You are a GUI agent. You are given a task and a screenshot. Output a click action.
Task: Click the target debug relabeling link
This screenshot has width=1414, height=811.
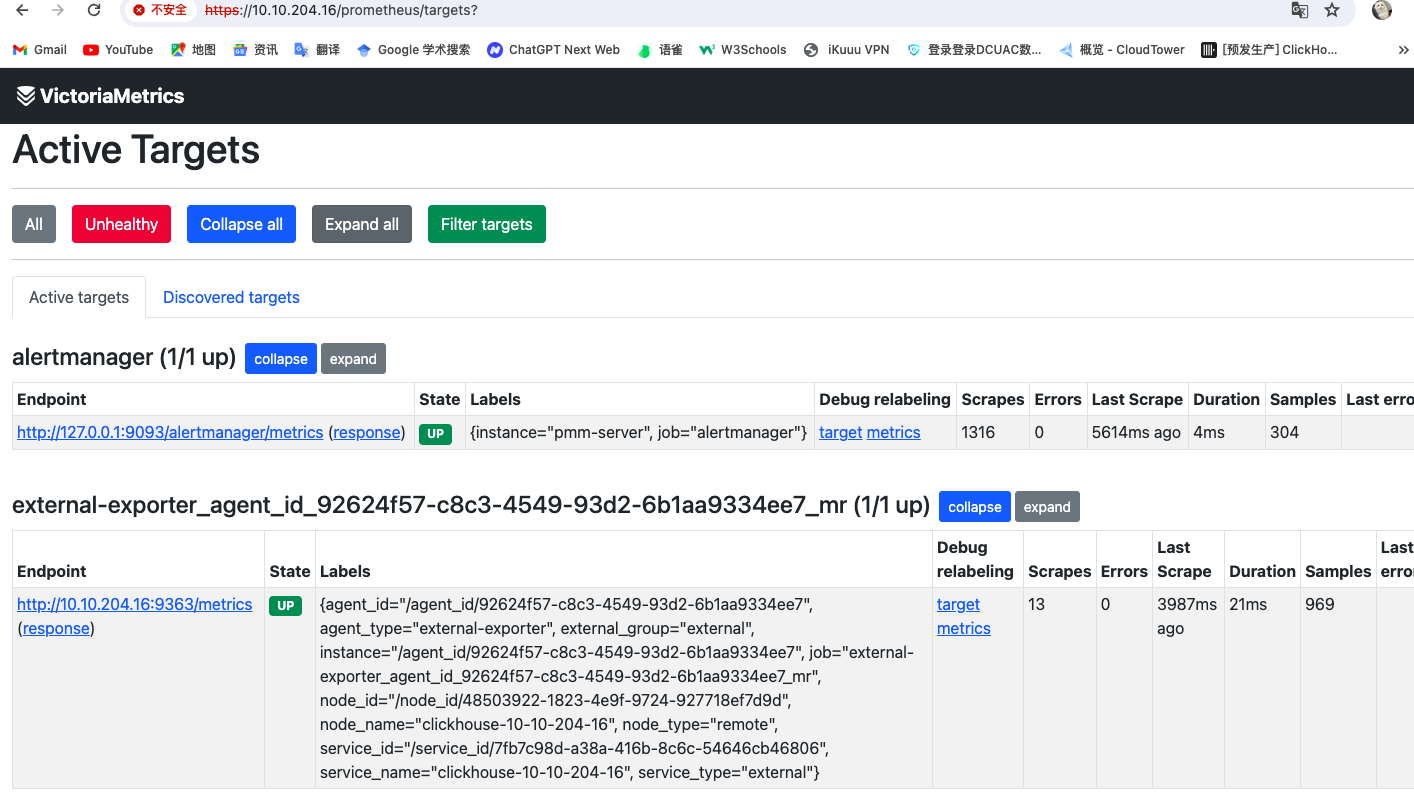[x=840, y=432]
